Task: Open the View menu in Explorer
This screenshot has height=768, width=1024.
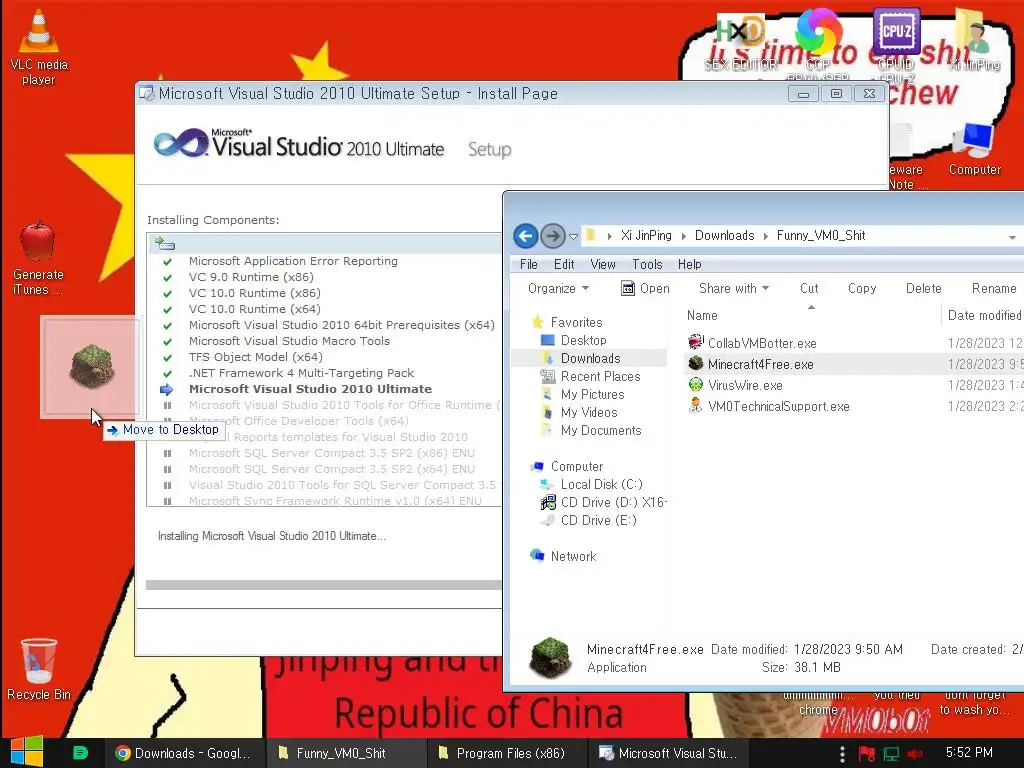Action: pos(603,264)
